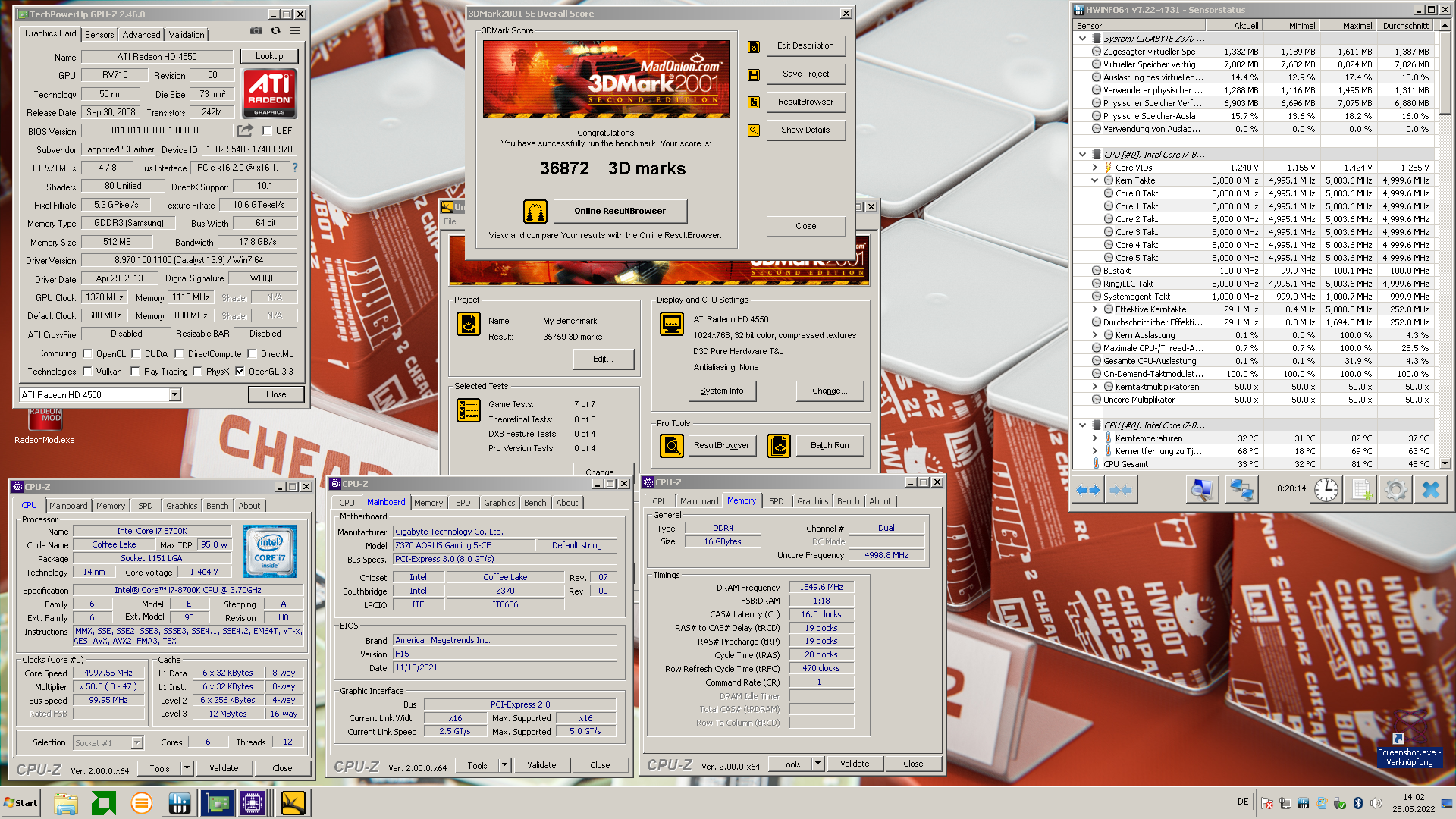Open the Socket #1 selection dropdown

click(137, 742)
